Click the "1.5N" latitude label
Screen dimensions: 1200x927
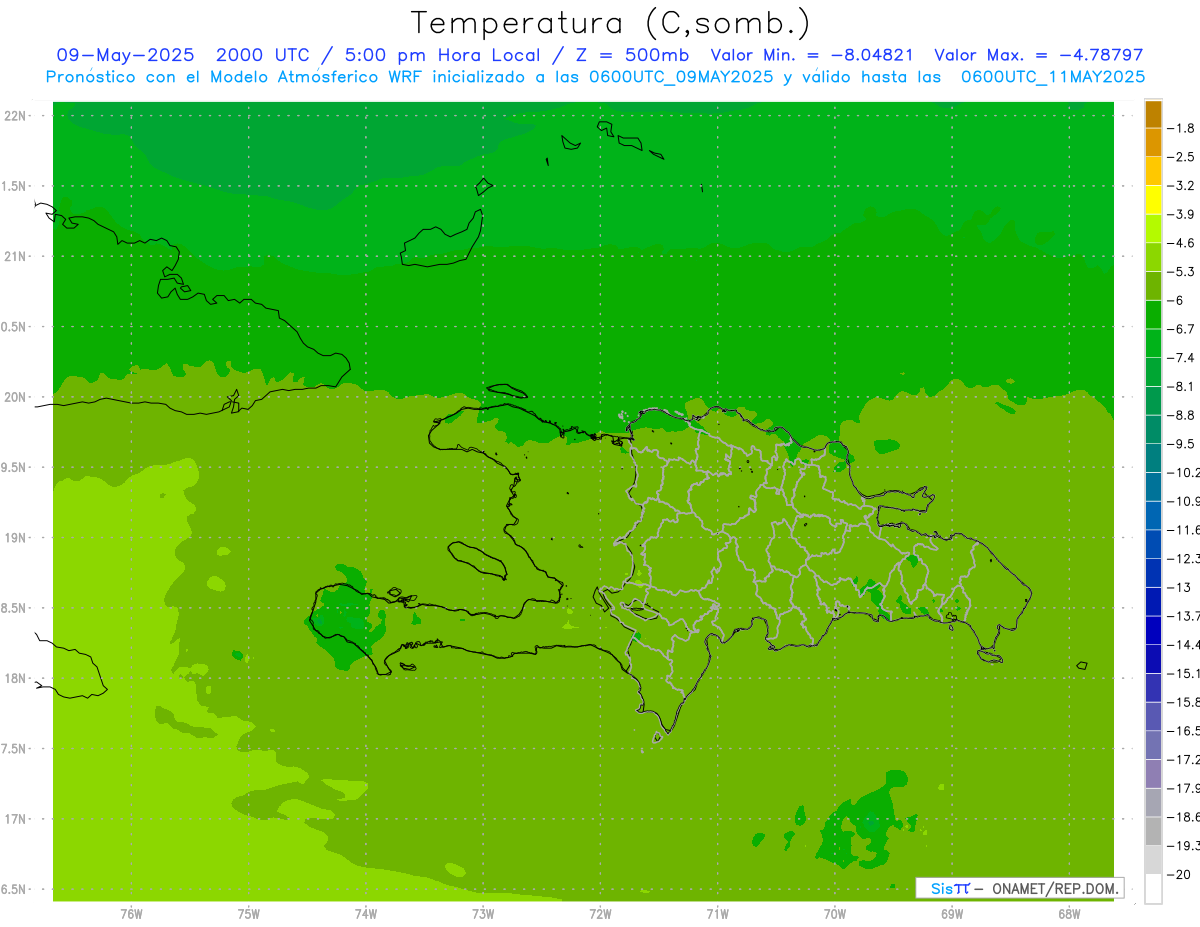[x=15, y=186]
